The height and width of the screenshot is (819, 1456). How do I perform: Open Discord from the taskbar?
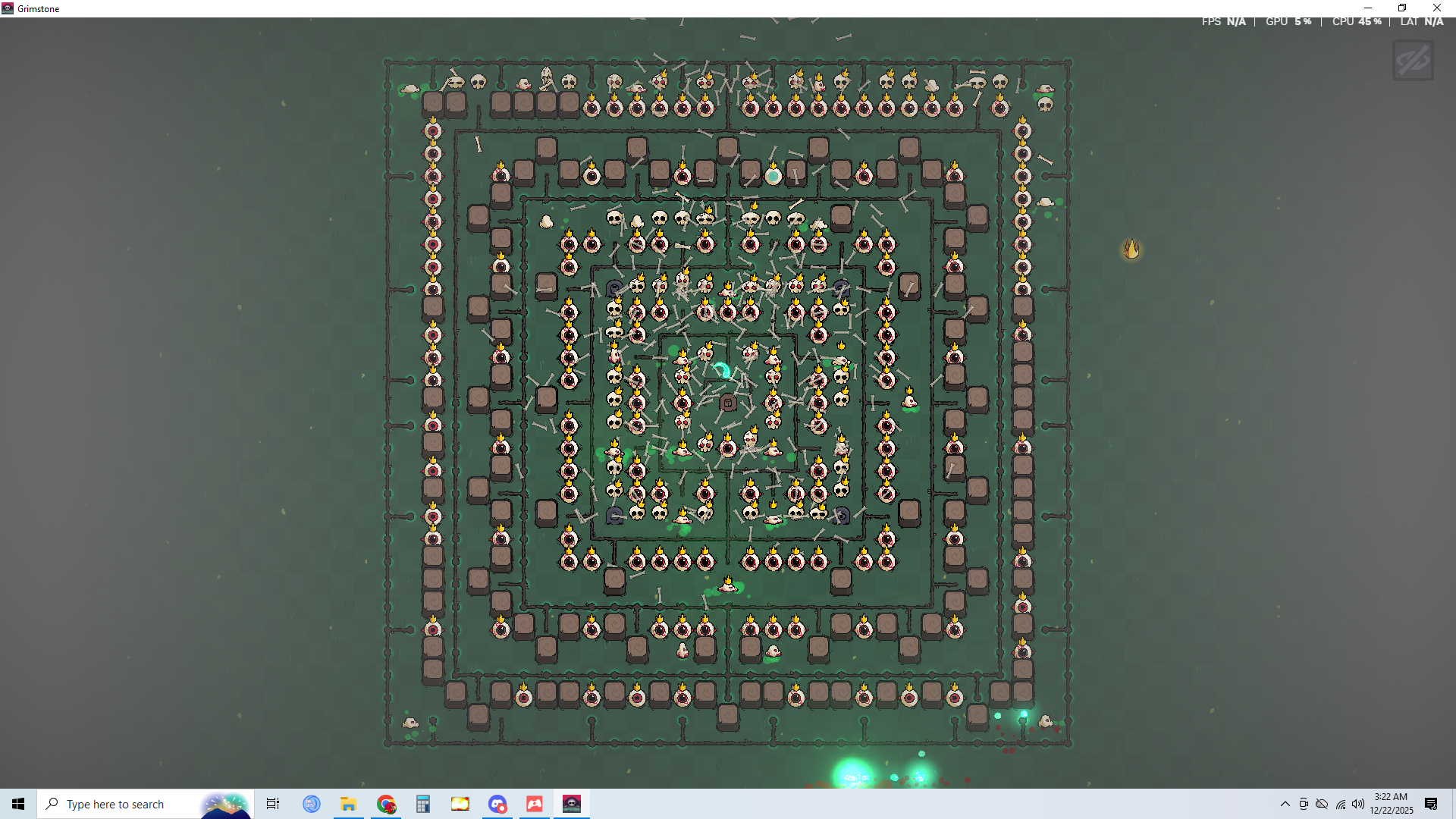497,804
